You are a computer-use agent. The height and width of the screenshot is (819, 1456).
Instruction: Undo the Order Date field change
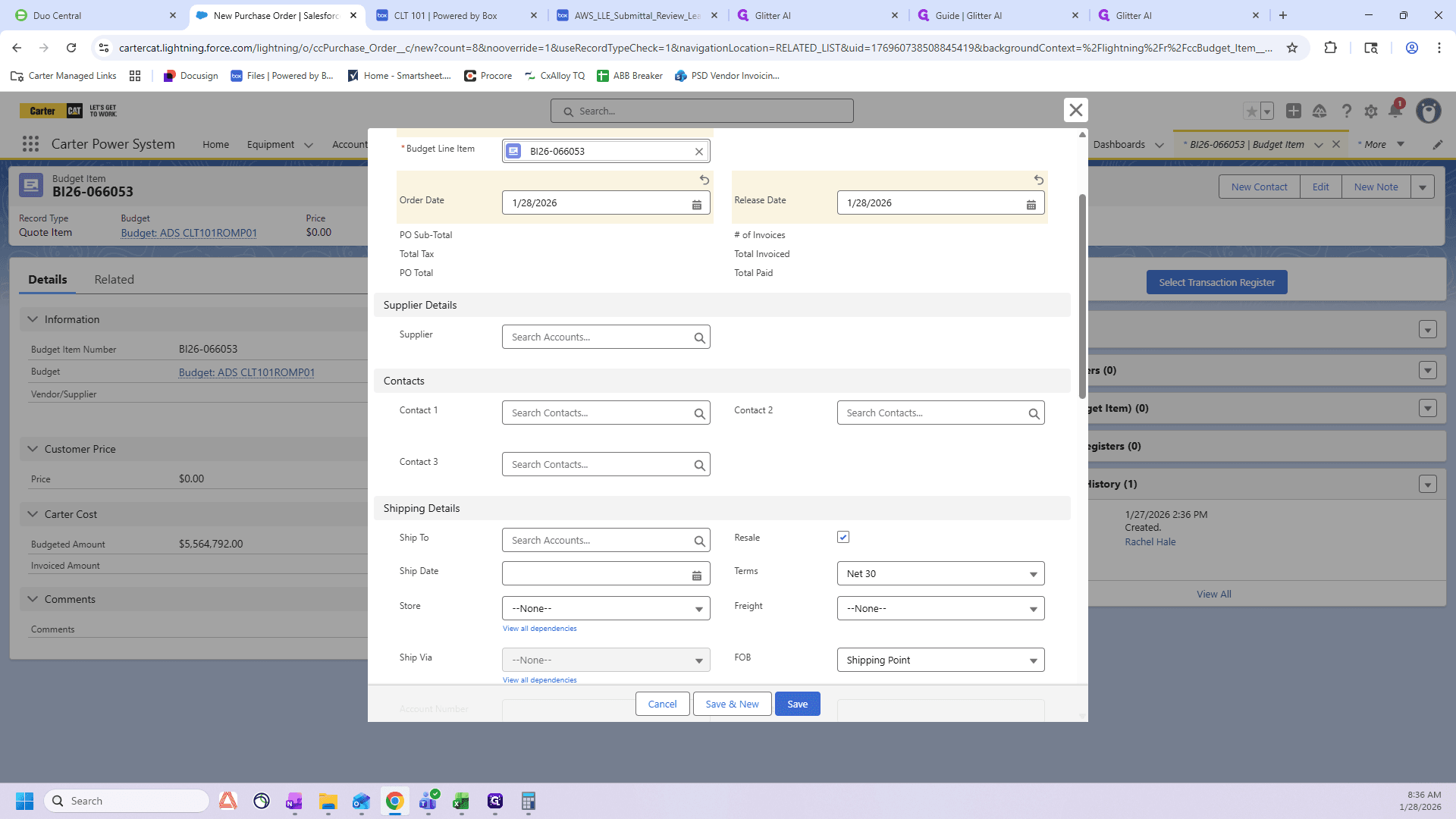(704, 180)
